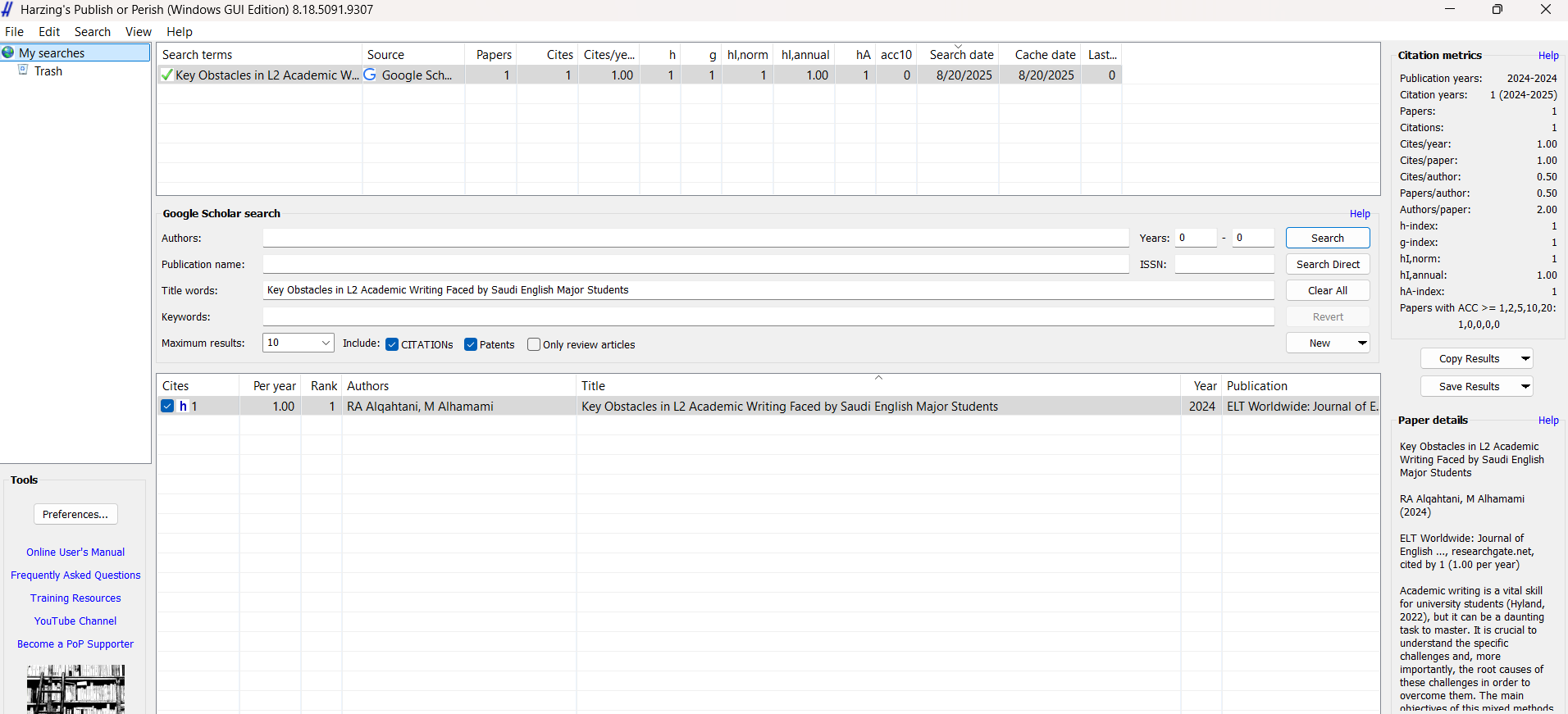Viewport: 1568px width, 714px height.
Task: Open the Maximum results dropdown
Action: pos(326,343)
